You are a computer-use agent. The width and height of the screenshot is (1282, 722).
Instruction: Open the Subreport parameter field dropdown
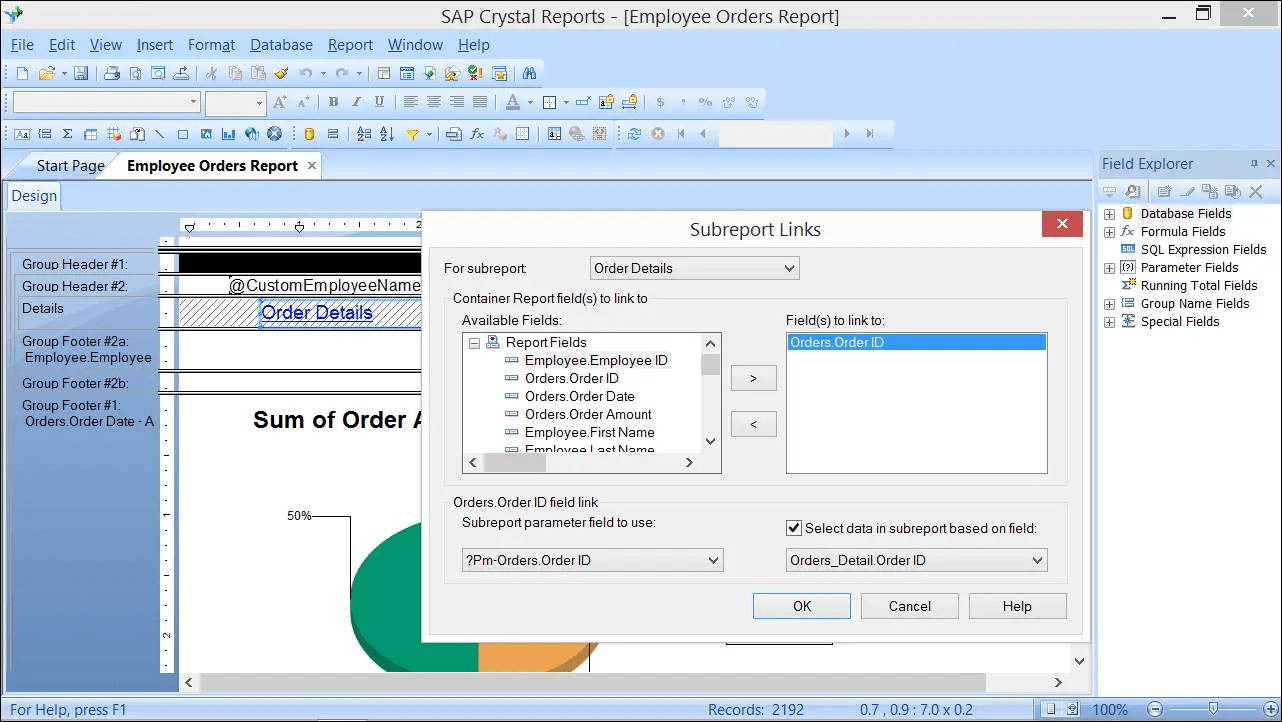coord(713,560)
